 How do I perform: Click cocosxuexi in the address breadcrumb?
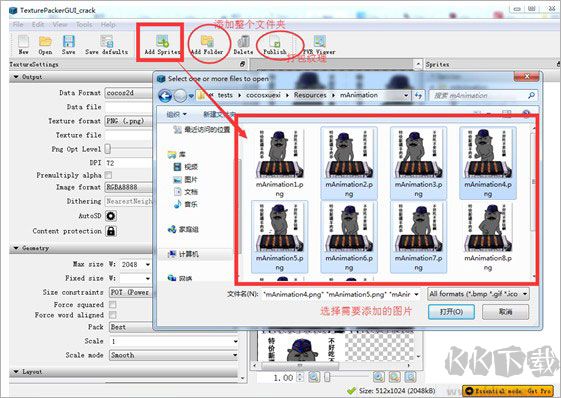tap(263, 95)
